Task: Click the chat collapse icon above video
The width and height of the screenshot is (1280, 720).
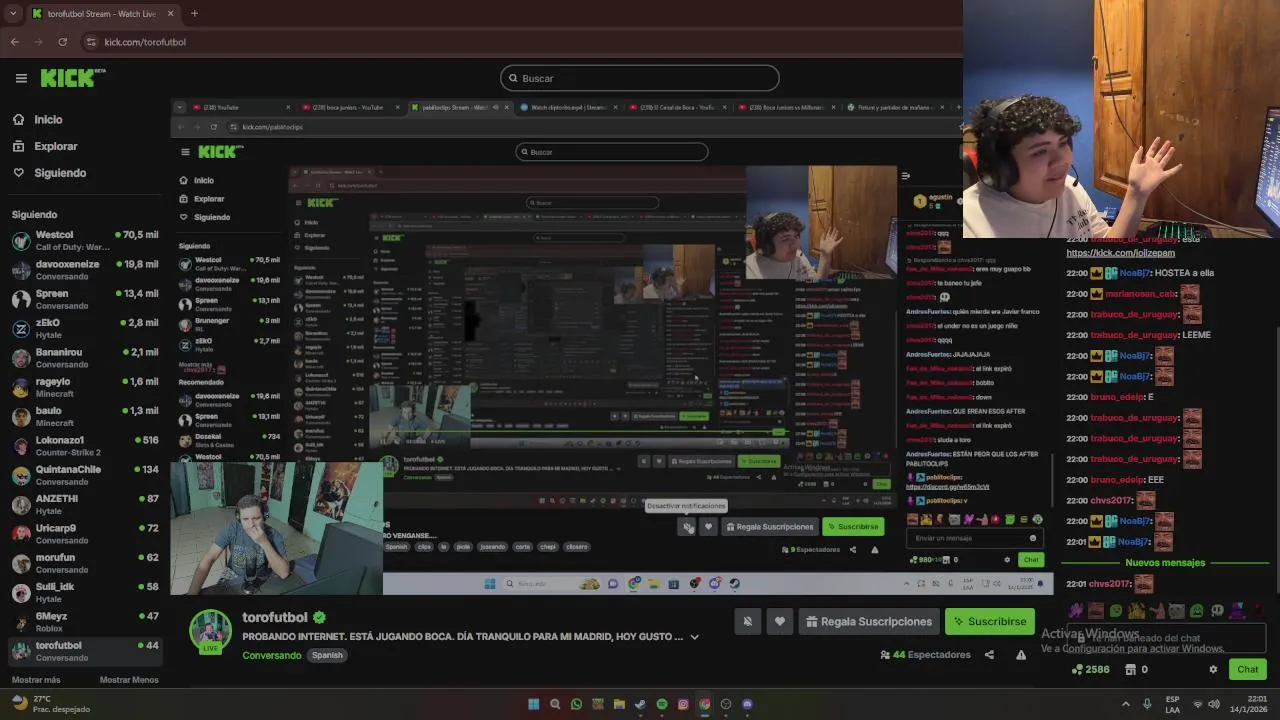Action: pyautogui.click(x=905, y=176)
